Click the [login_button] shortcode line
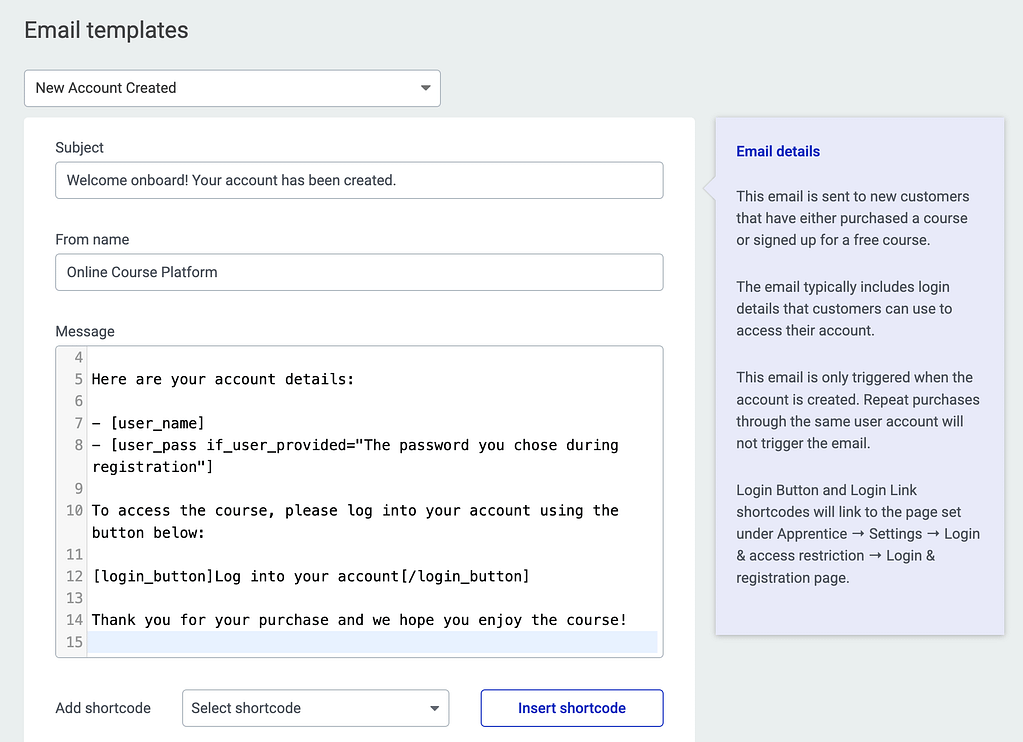The image size is (1023, 742). (311, 577)
